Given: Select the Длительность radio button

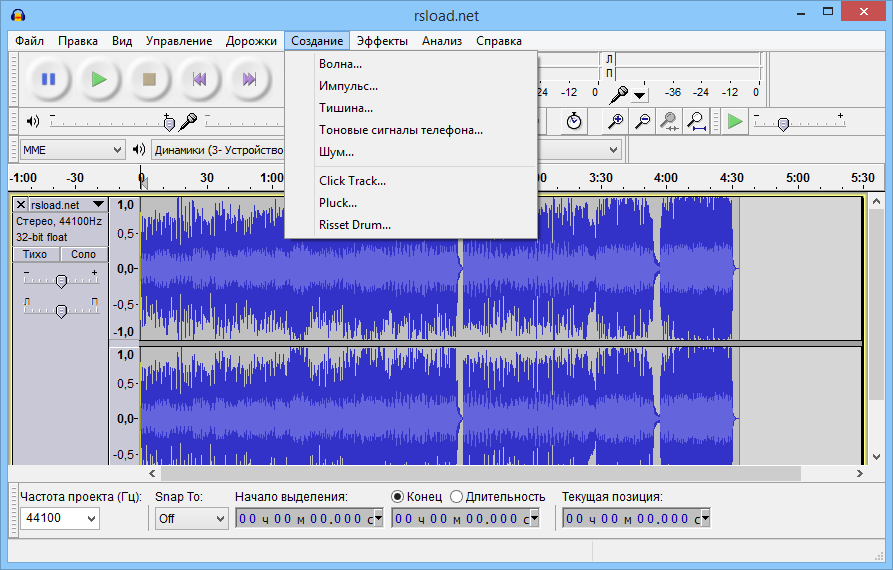Looking at the screenshot, I should [x=457, y=497].
